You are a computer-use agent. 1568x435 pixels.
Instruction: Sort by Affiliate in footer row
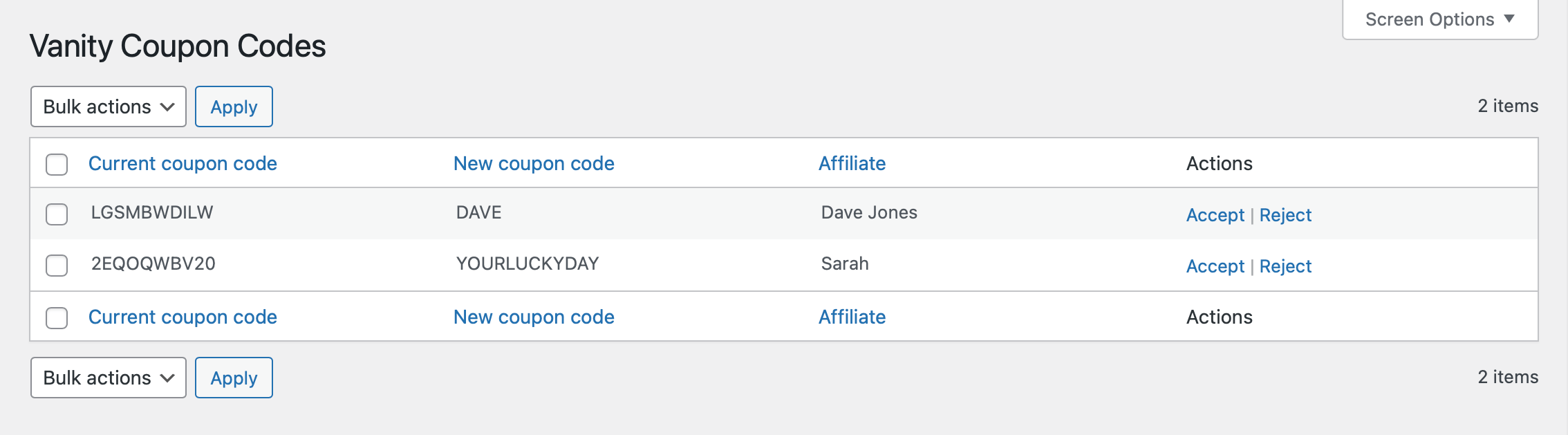coord(852,317)
